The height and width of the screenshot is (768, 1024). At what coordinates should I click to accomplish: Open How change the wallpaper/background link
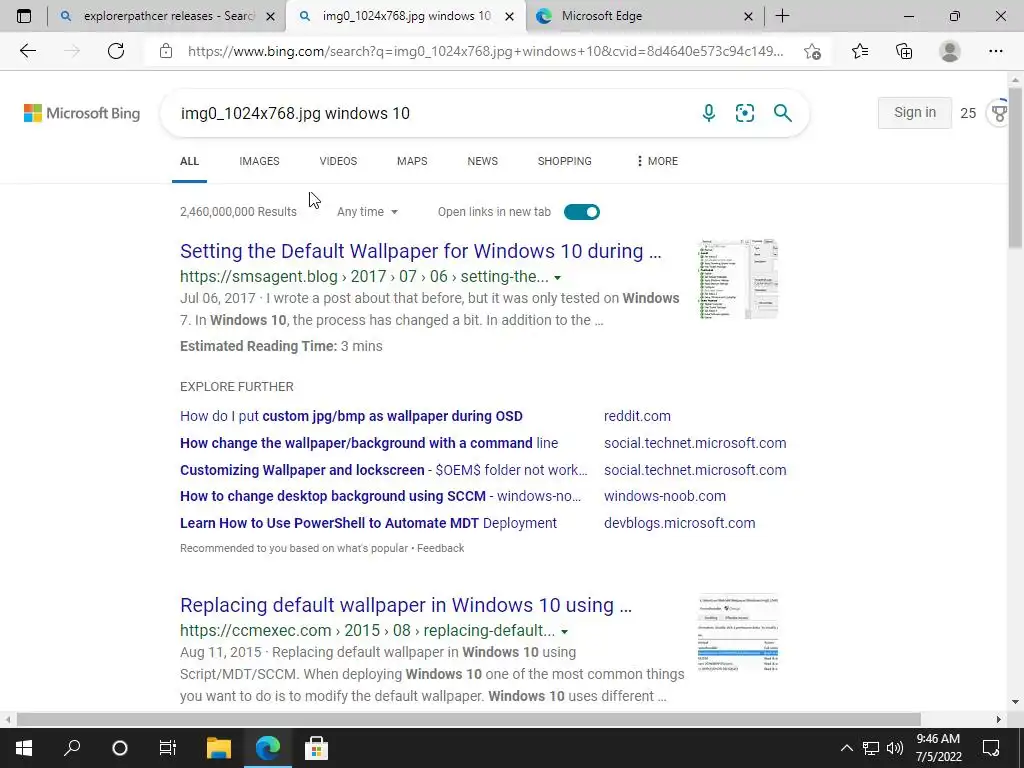[369, 443]
